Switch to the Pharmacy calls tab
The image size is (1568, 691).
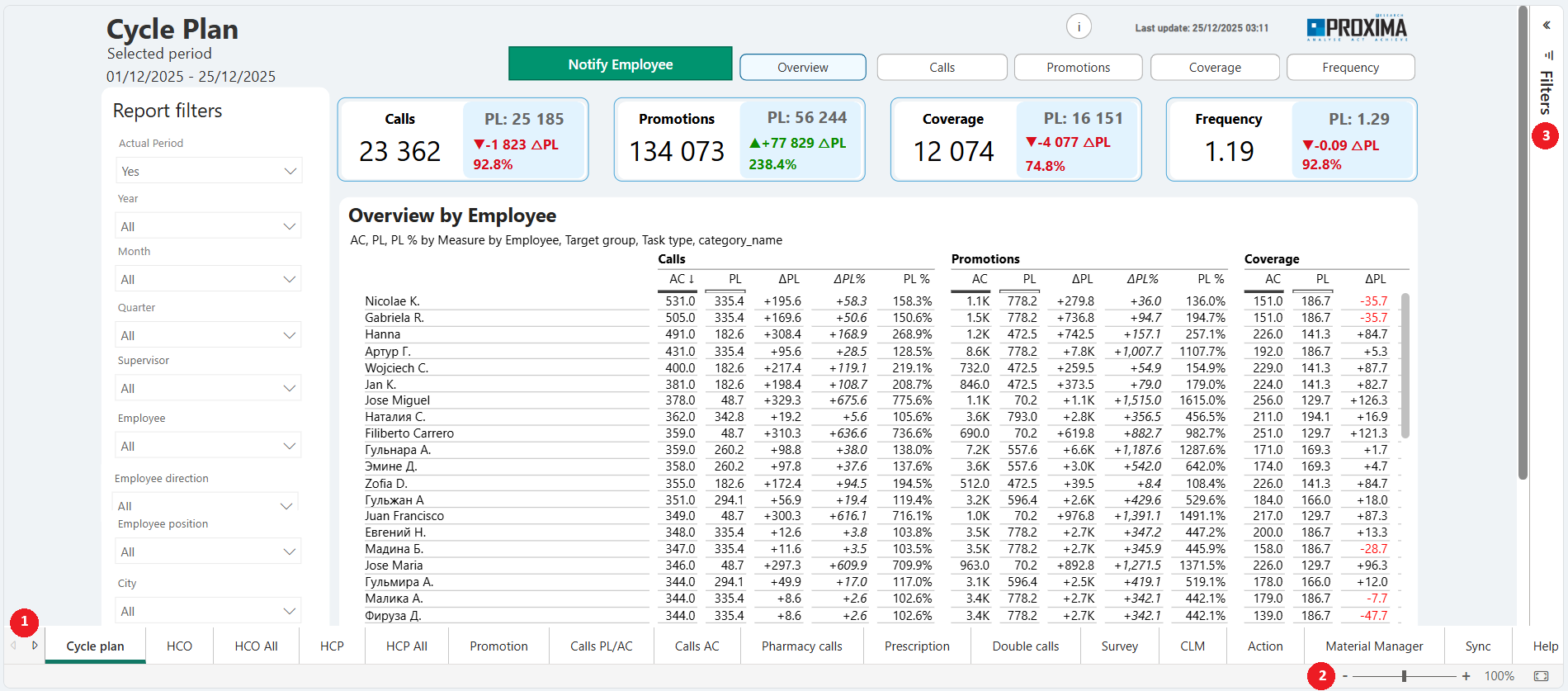click(x=801, y=646)
